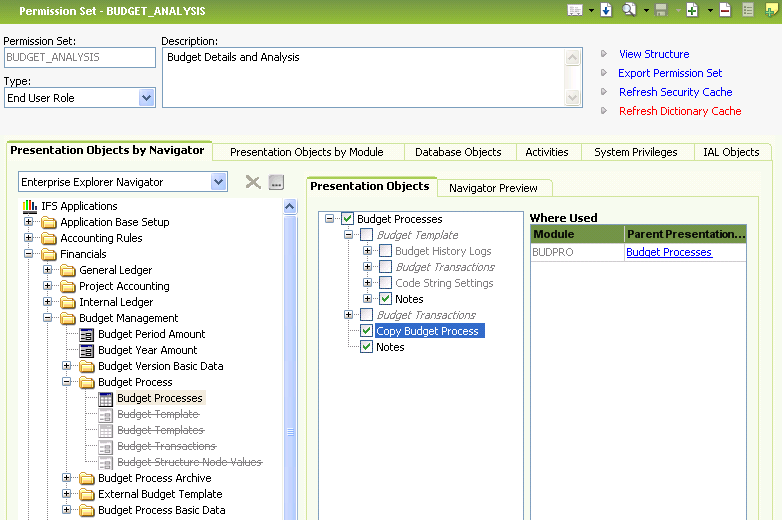This screenshot has width=782, height=520.
Task: Click the navigator tree scrollbar up arrow
Action: click(290, 207)
